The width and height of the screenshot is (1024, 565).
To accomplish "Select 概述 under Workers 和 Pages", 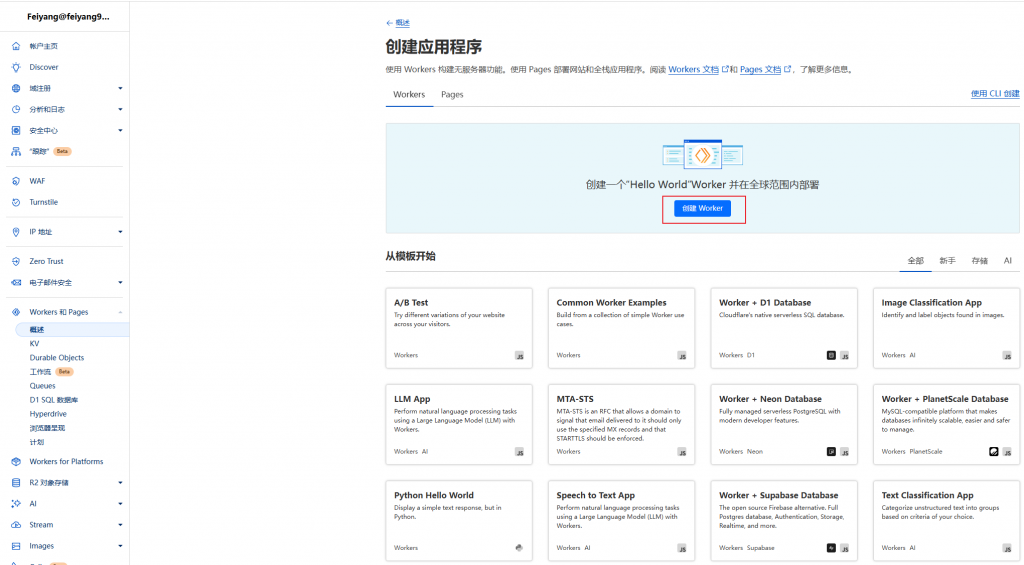I will 72,330.
